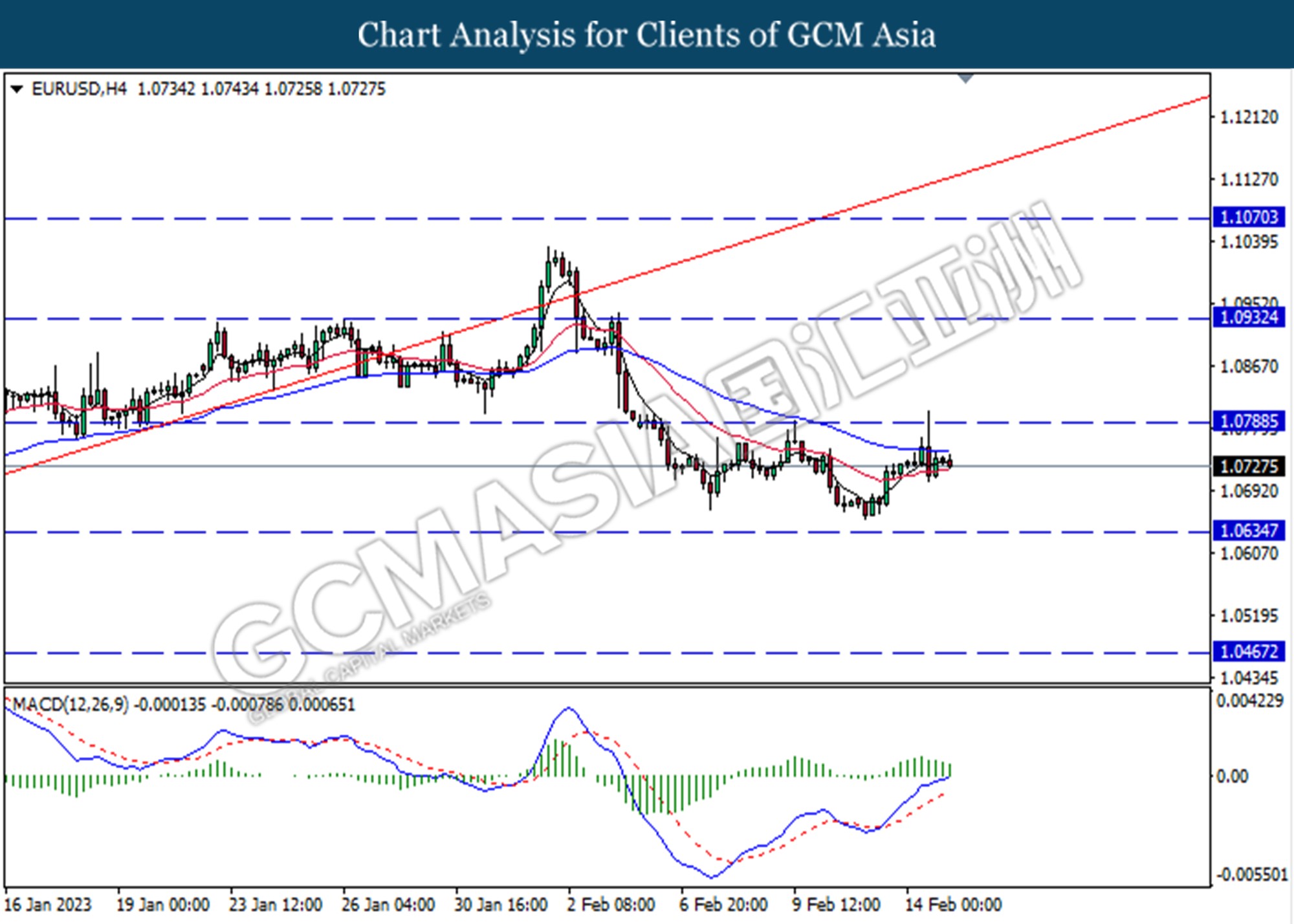The width and height of the screenshot is (1294, 924).
Task: Click the 1.05195 price axis value
Action: [1249, 615]
